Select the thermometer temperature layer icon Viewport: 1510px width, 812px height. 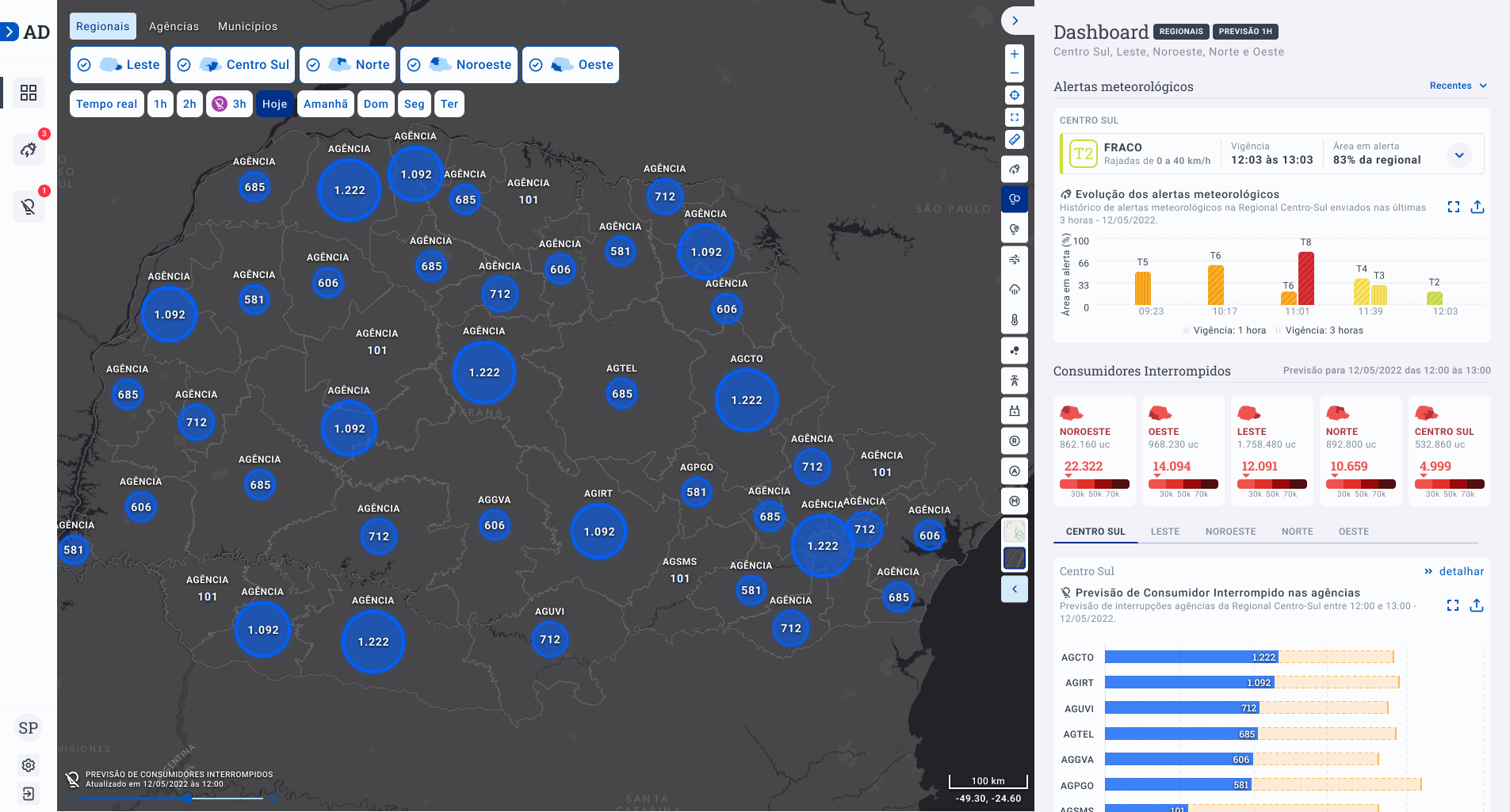(1014, 320)
